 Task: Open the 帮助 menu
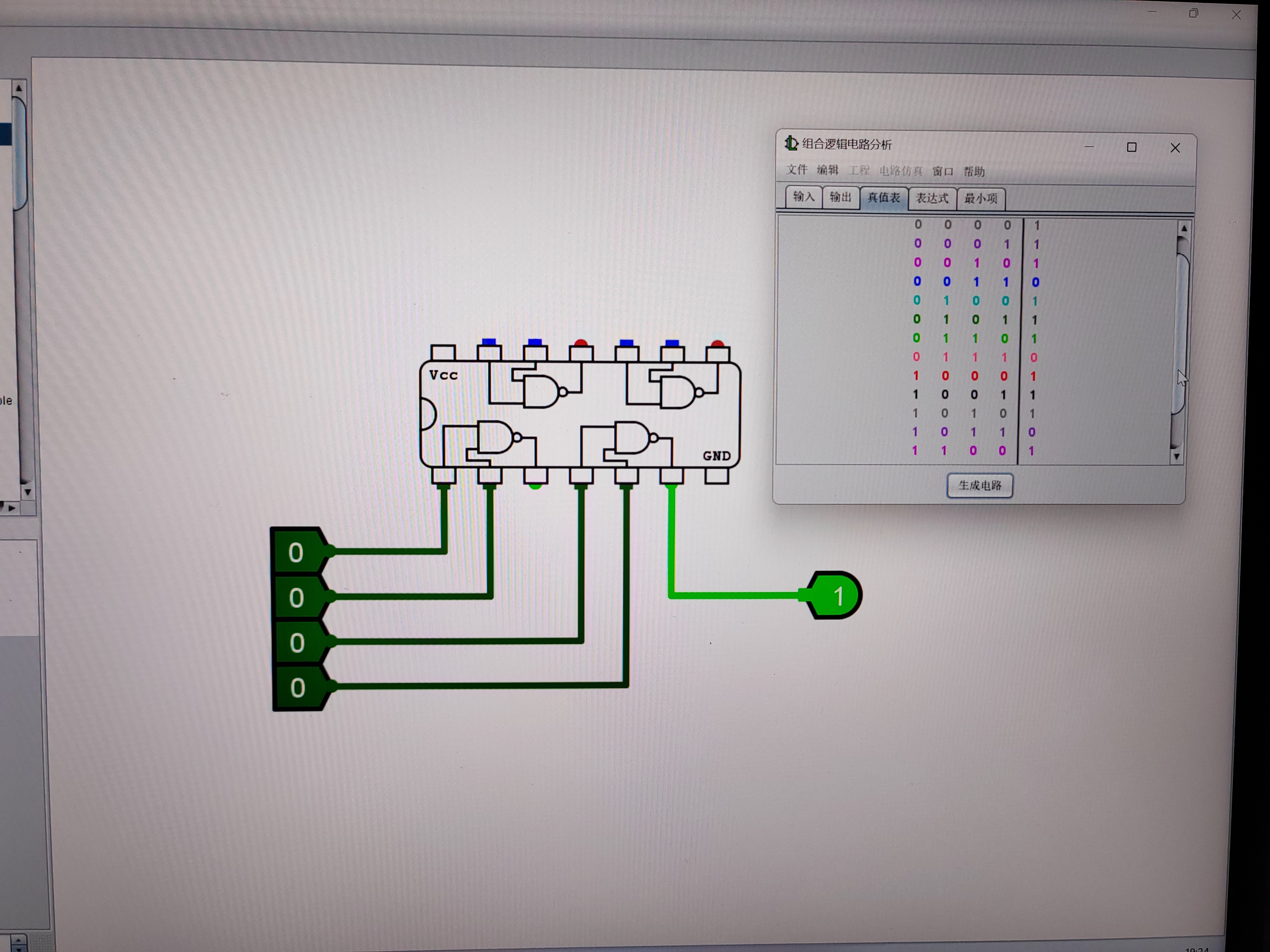974,172
